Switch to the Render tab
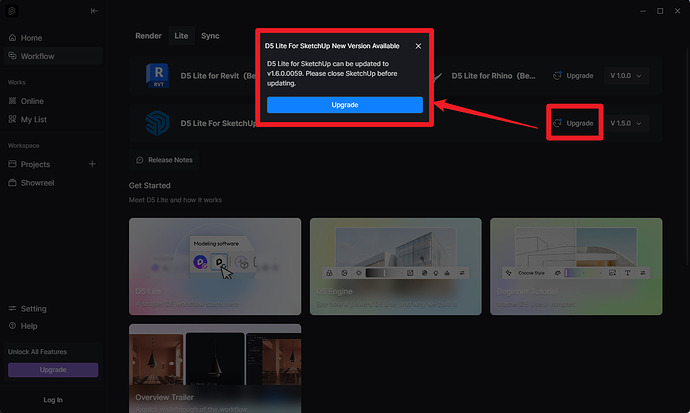Image resolution: width=690 pixels, height=413 pixels. tap(148, 36)
